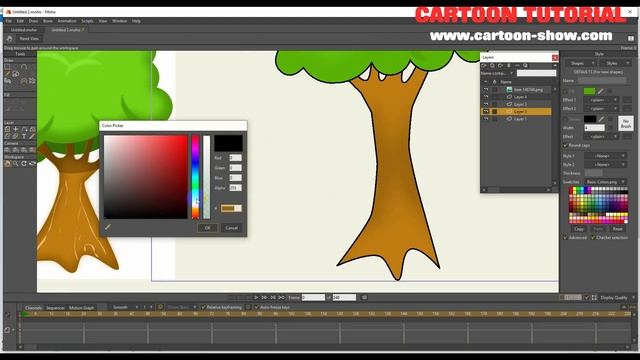Toggle the Advanced checkbox
640x360 pixels.
[565, 237]
